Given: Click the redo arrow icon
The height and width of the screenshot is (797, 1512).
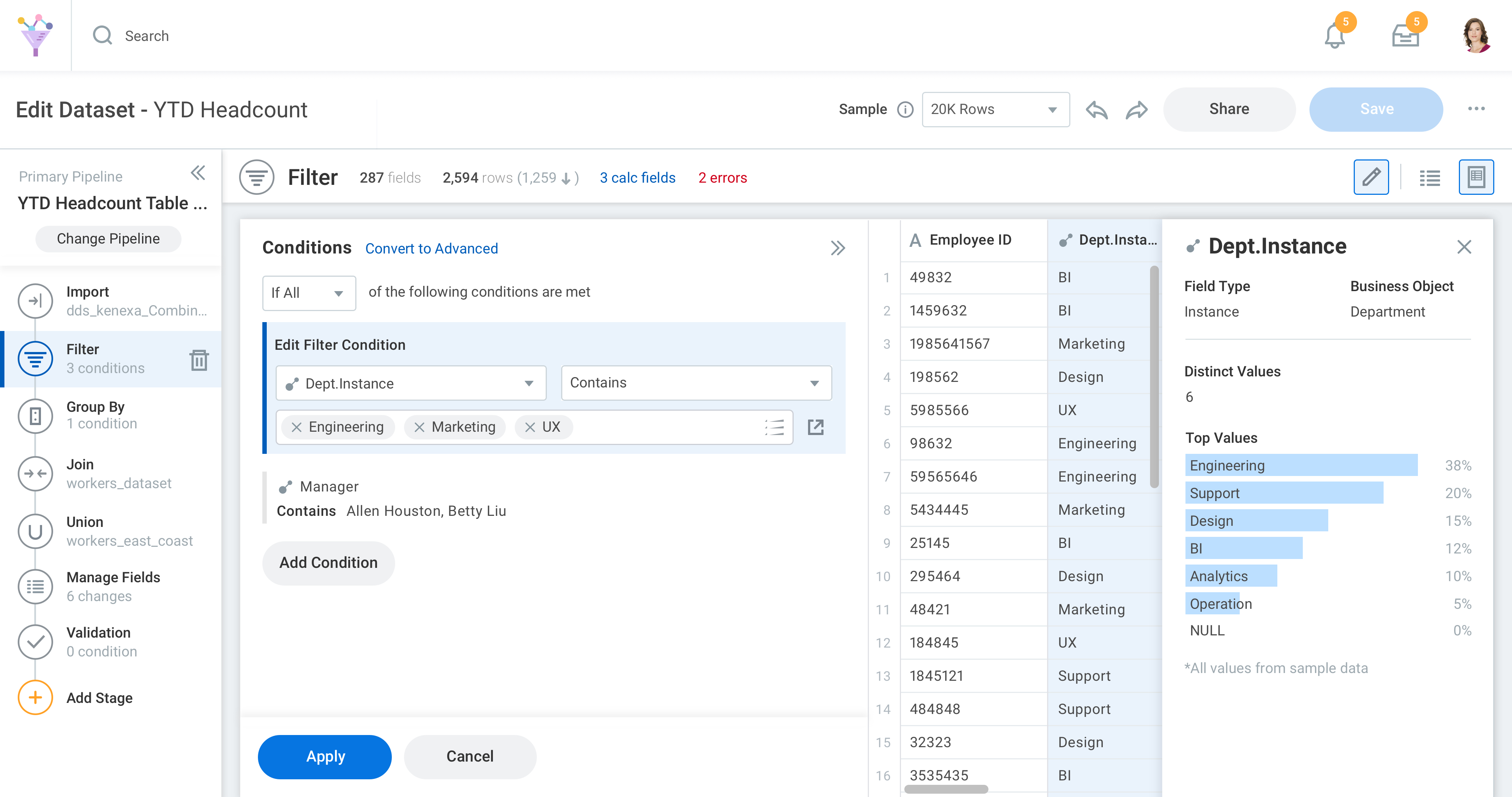Looking at the screenshot, I should coord(1136,110).
